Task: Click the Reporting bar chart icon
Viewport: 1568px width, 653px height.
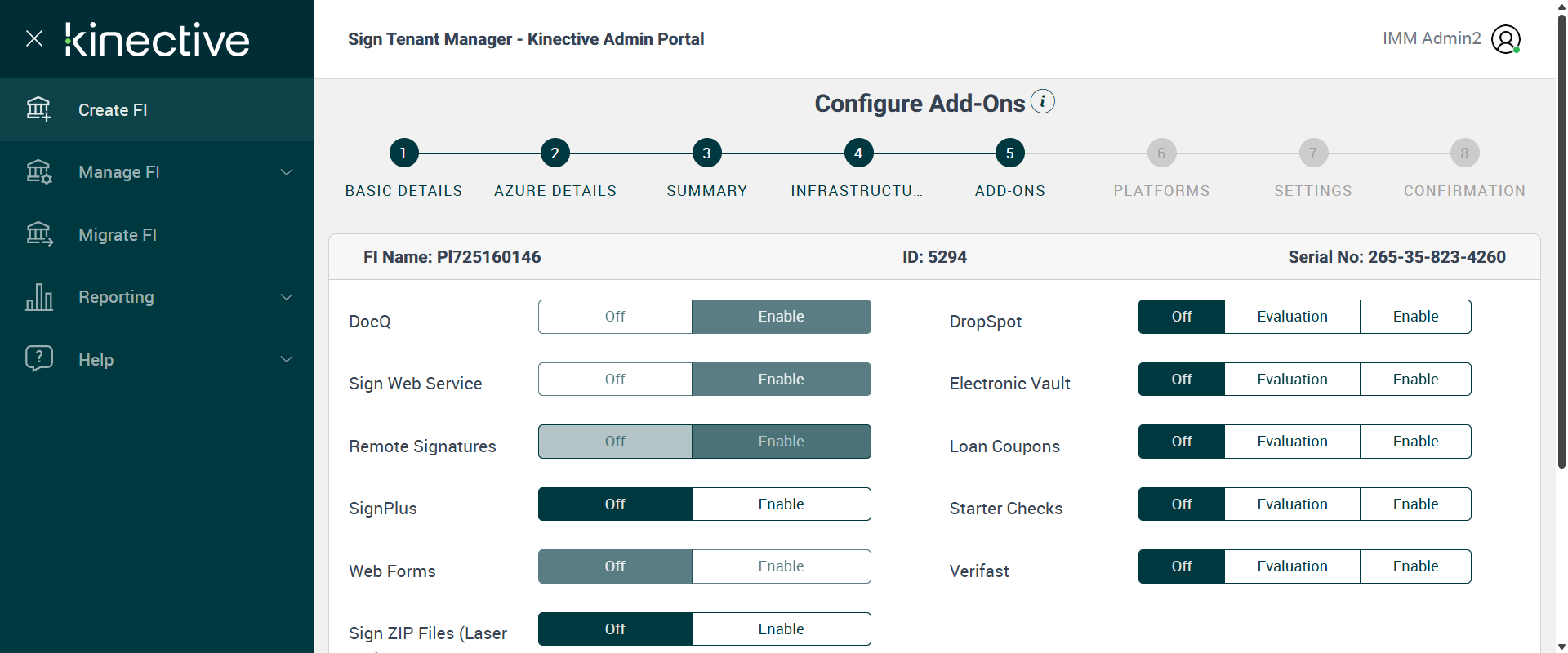Action: click(x=38, y=297)
